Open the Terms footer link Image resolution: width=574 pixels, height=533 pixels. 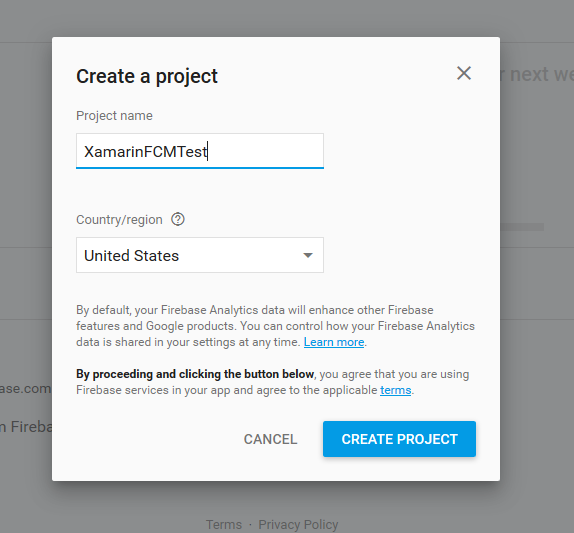tap(224, 524)
